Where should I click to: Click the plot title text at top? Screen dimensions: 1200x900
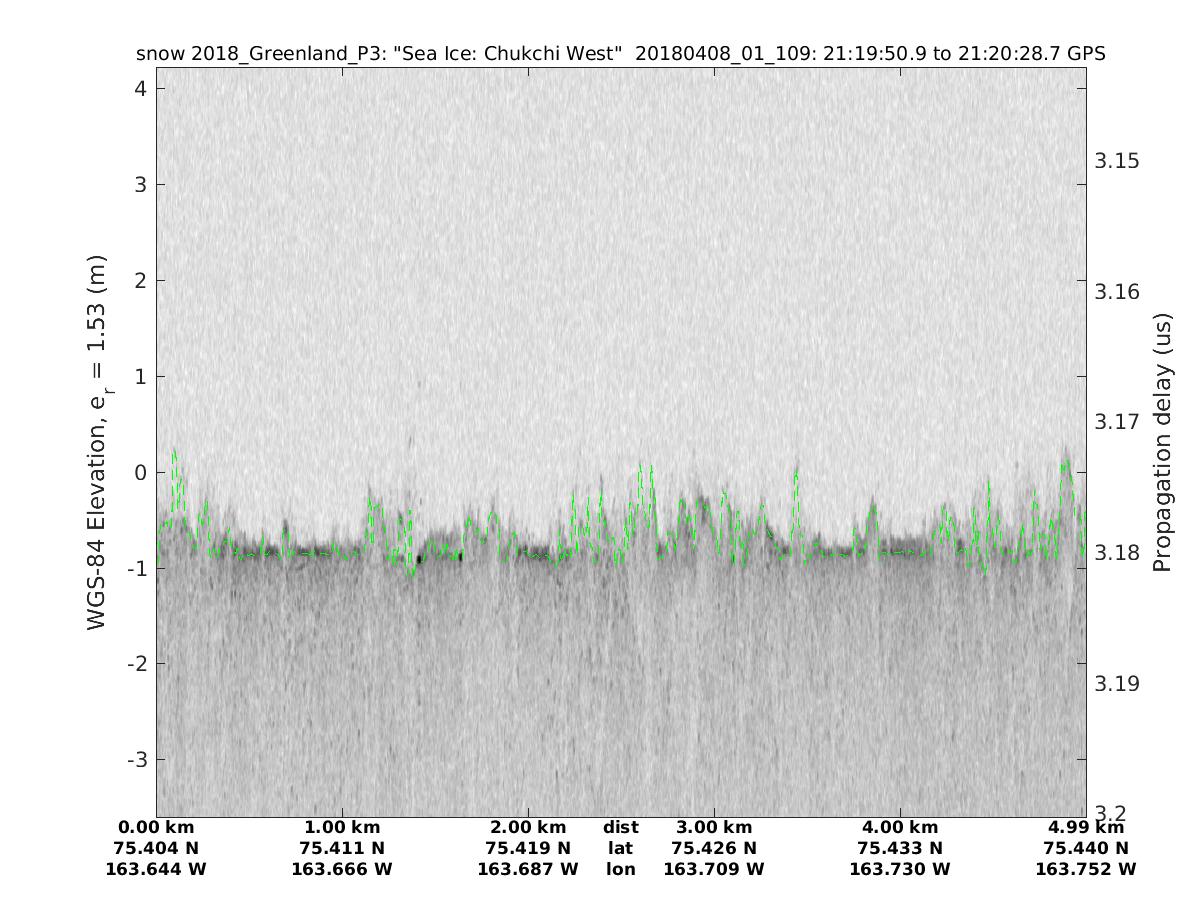click(620, 53)
